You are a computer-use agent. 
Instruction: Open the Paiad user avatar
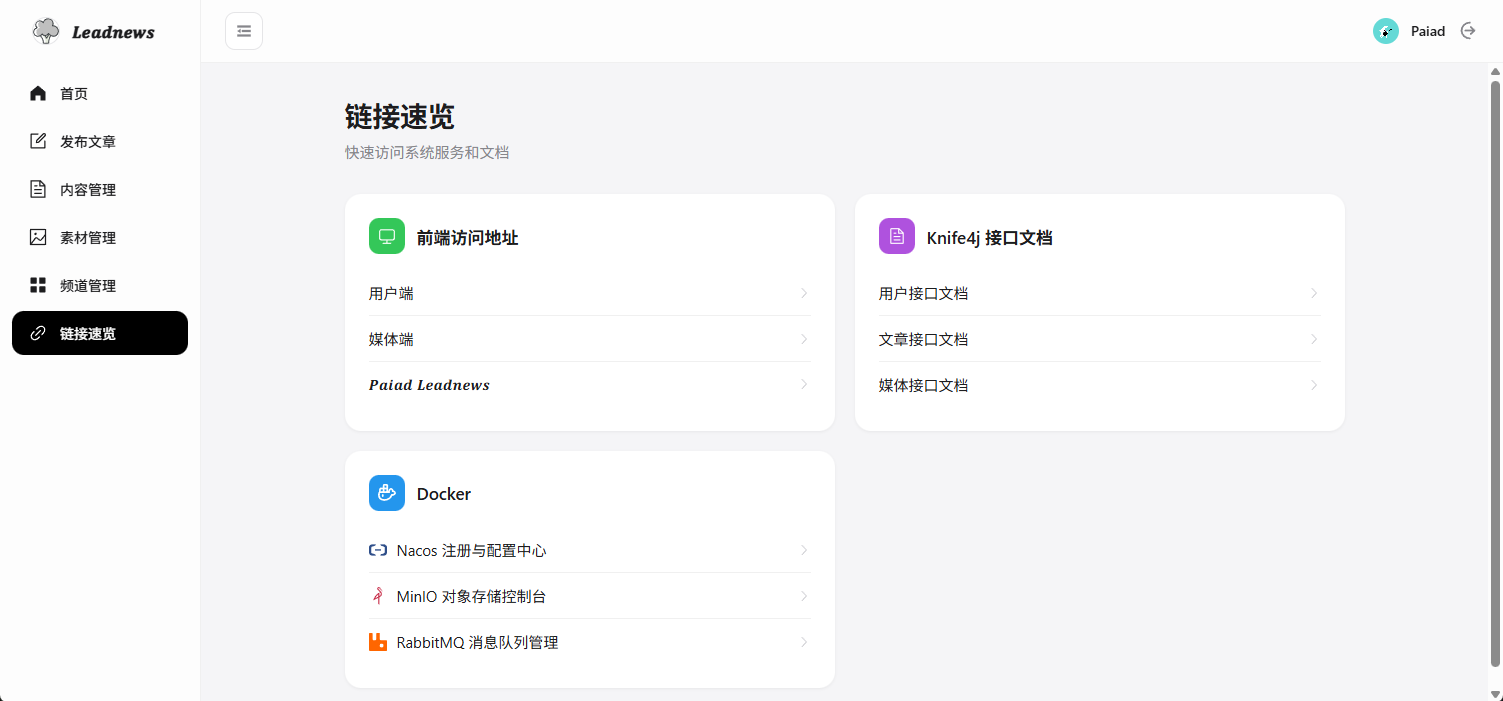coord(1385,31)
